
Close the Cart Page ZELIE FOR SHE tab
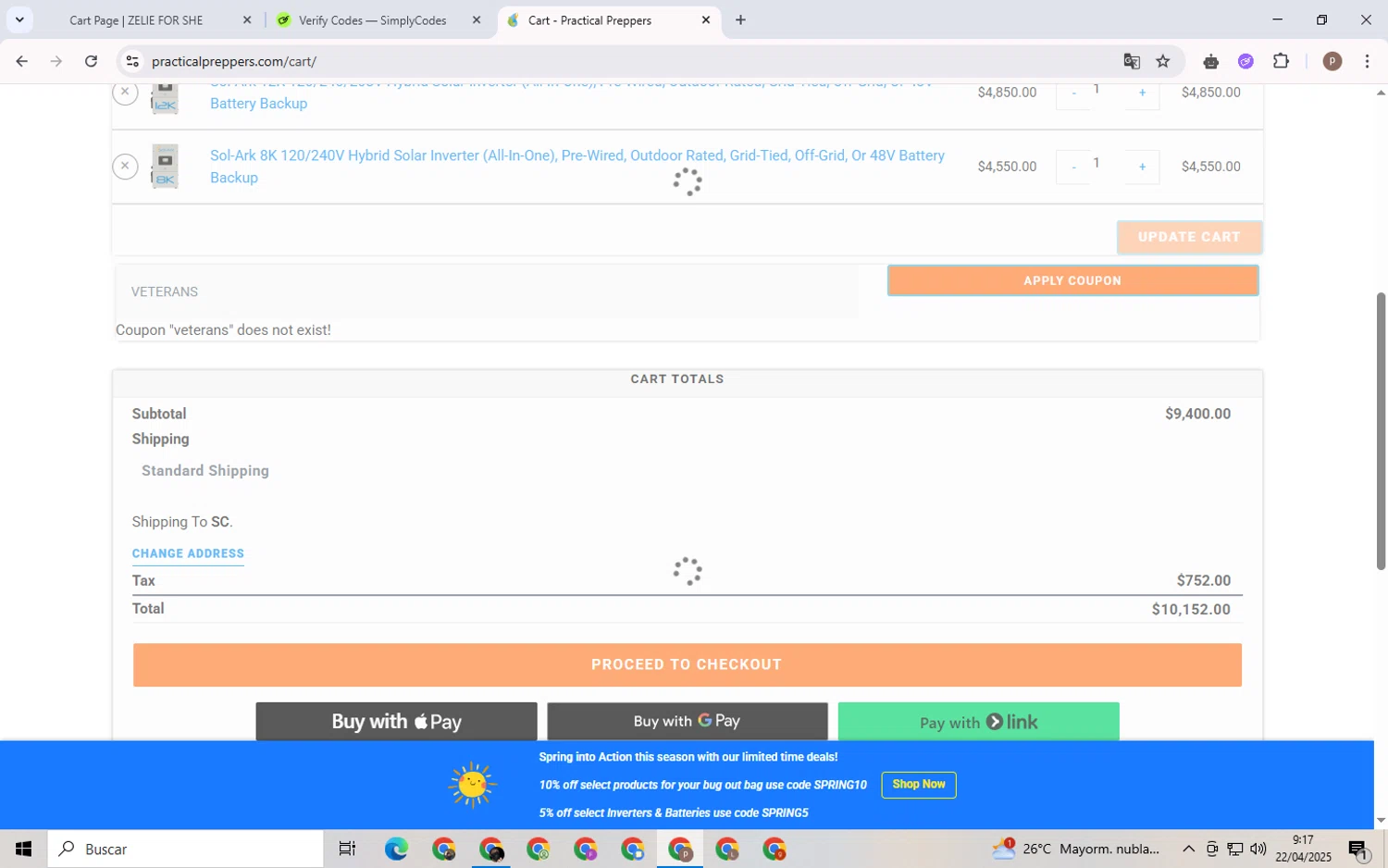coord(247,20)
